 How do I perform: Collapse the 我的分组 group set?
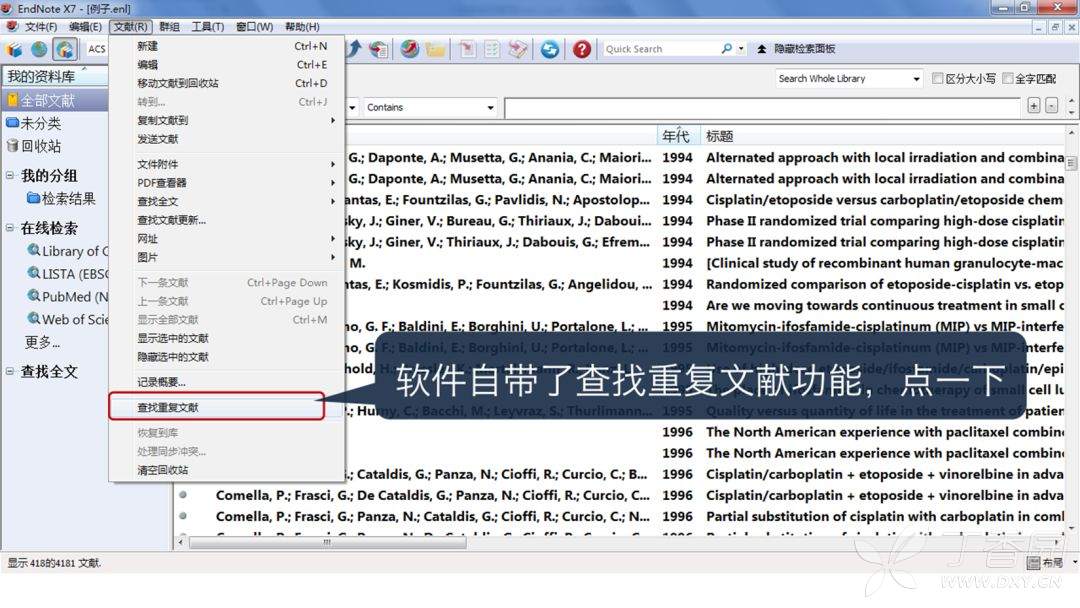click(x=10, y=175)
